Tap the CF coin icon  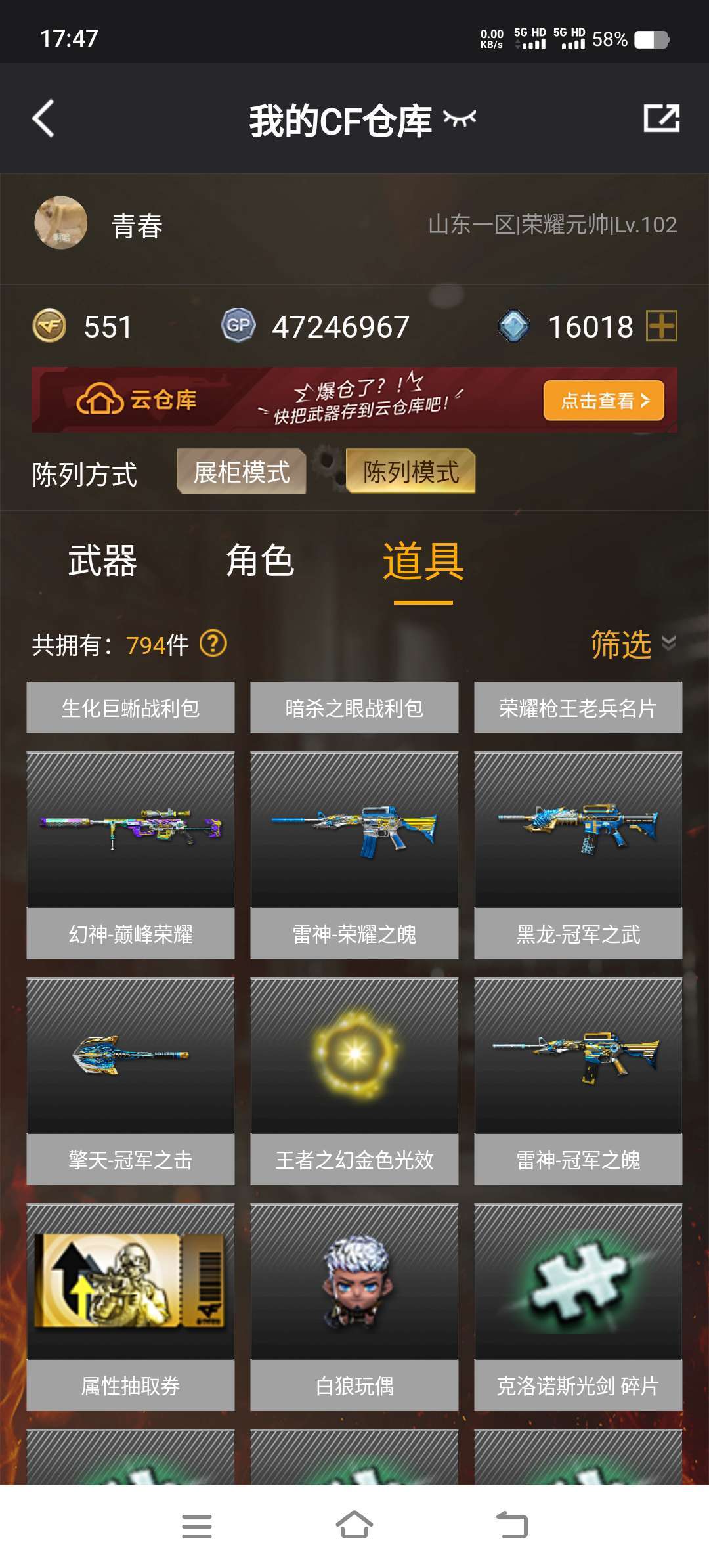(49, 326)
